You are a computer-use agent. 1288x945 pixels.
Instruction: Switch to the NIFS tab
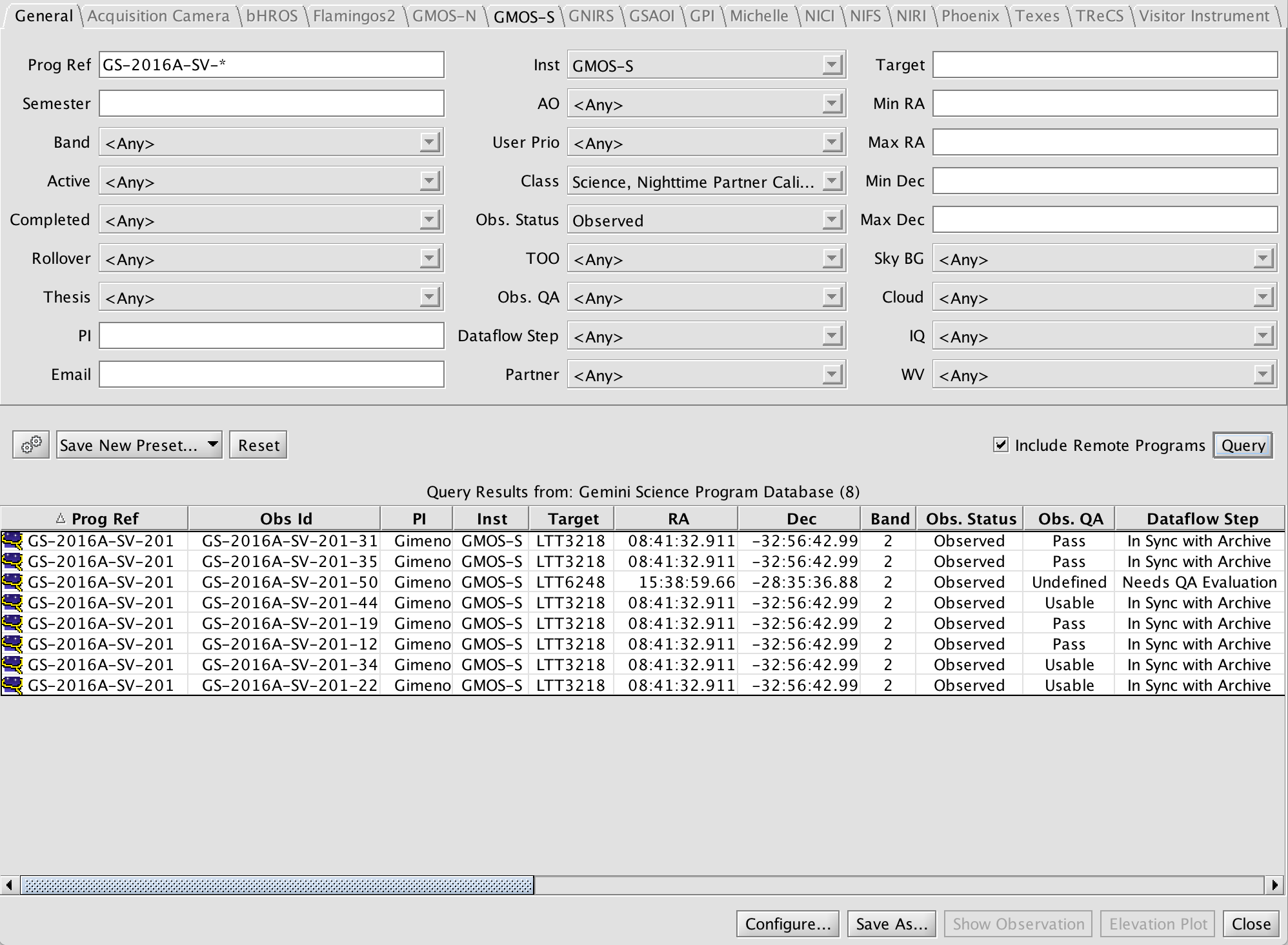865,15
